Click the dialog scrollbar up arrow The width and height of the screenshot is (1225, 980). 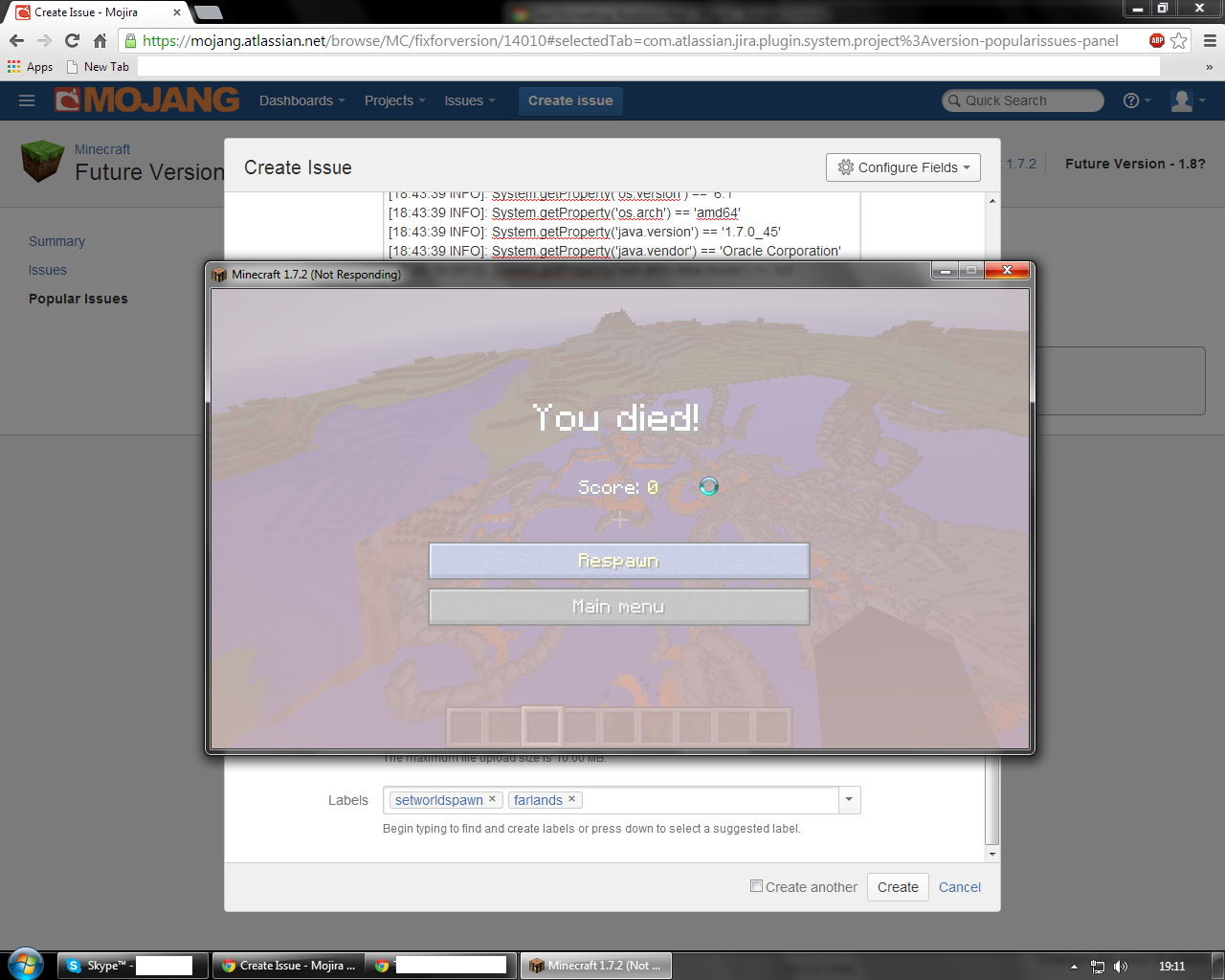click(x=992, y=201)
